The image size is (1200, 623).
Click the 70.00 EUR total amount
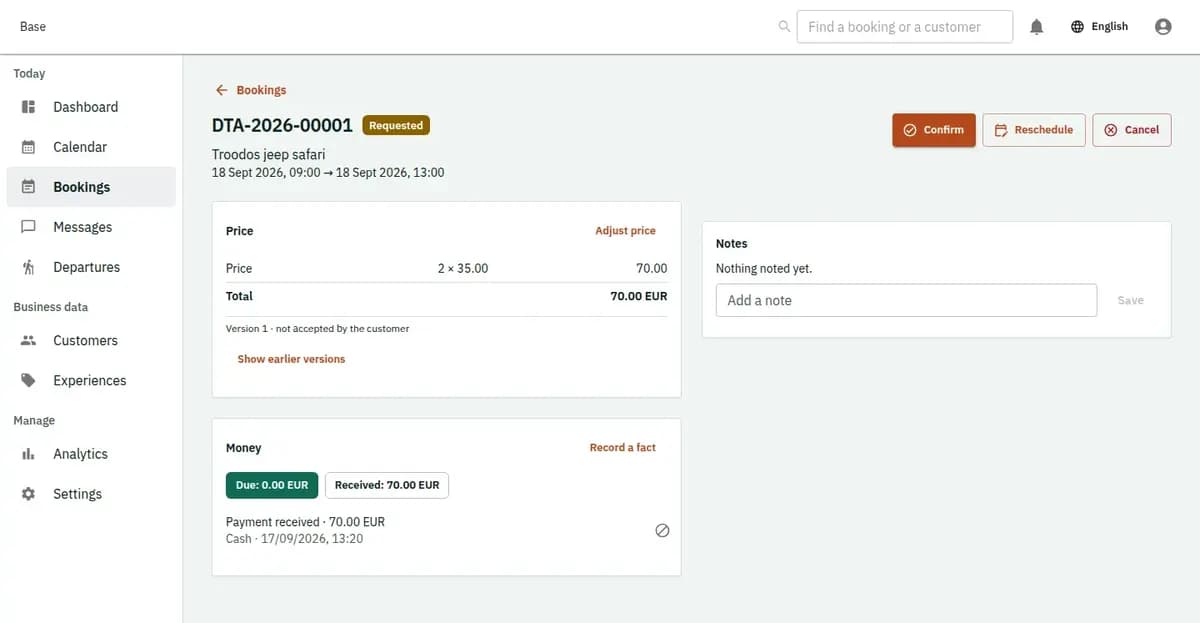click(x=639, y=296)
